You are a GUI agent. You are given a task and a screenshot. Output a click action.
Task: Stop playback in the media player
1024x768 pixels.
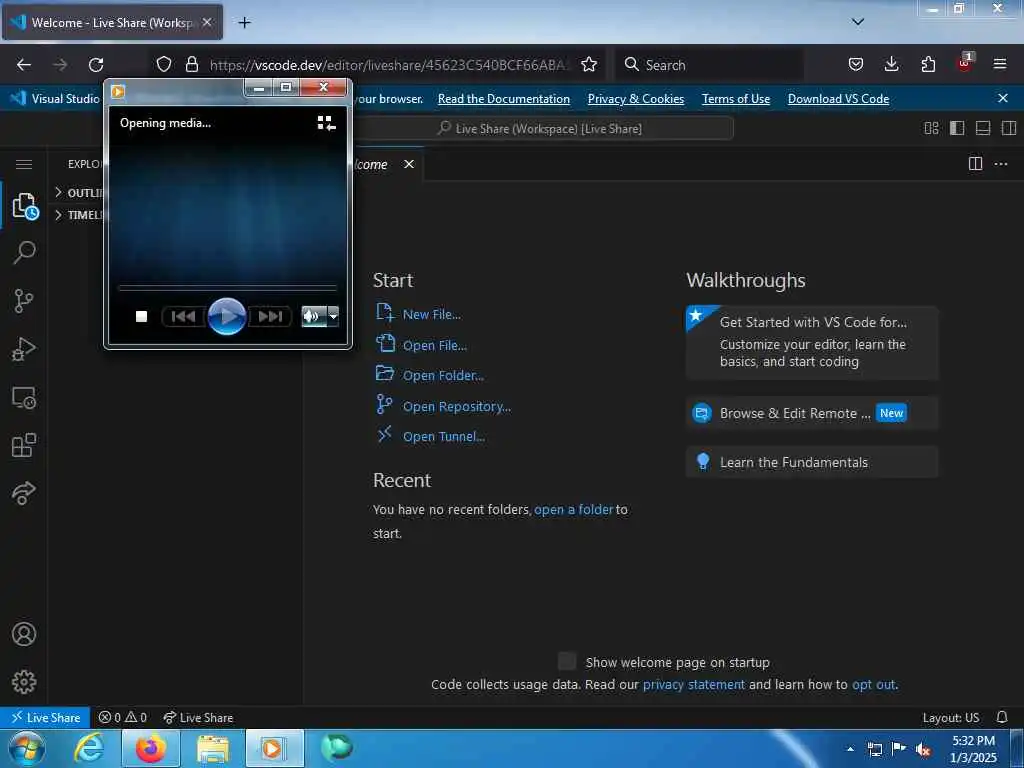pos(141,316)
